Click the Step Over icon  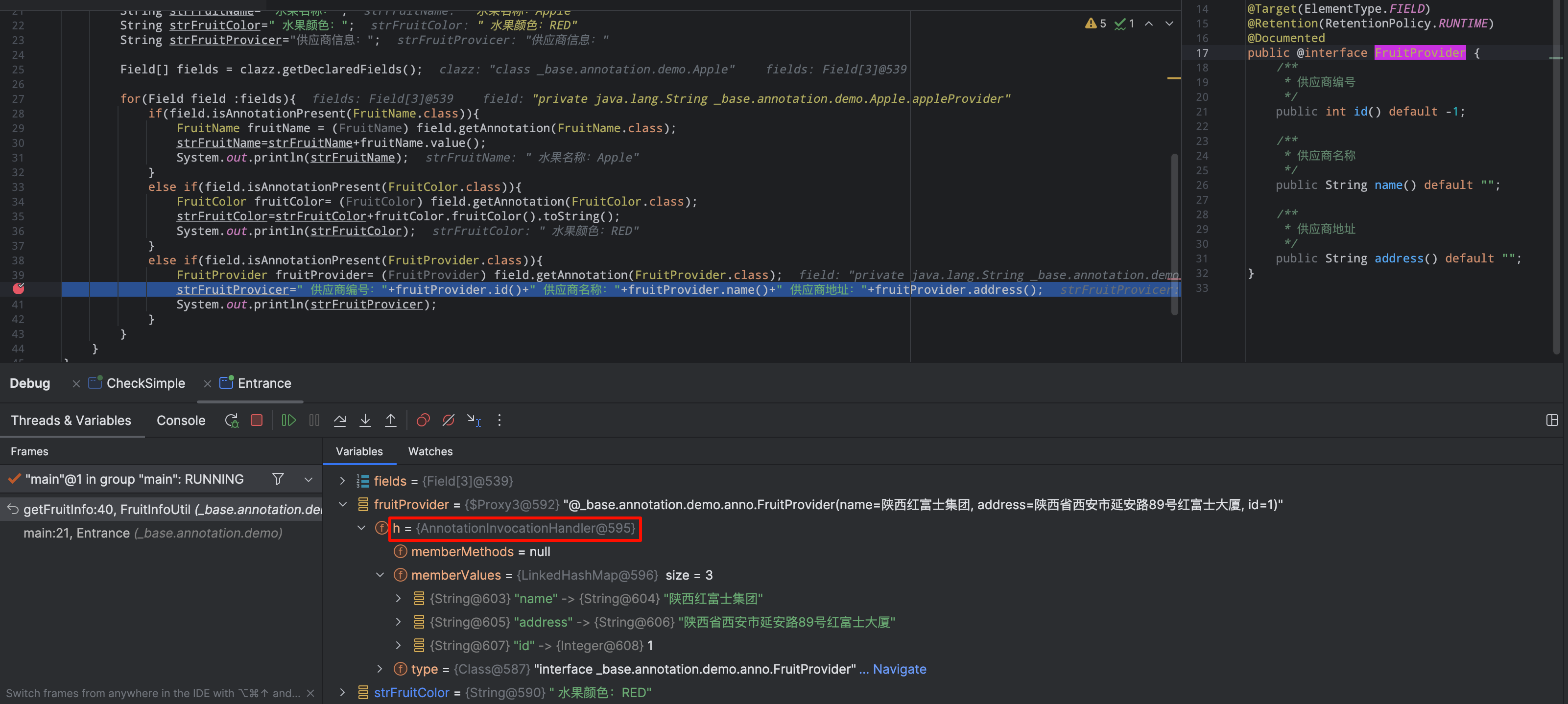click(x=340, y=421)
